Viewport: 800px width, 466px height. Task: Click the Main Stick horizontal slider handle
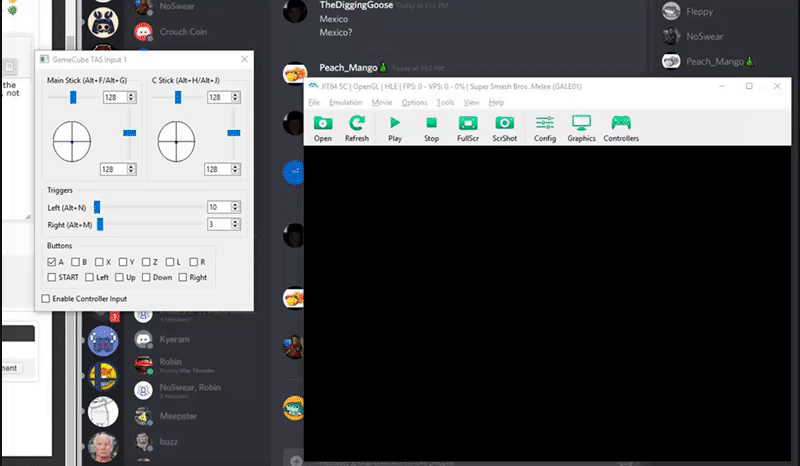[x=73, y=97]
